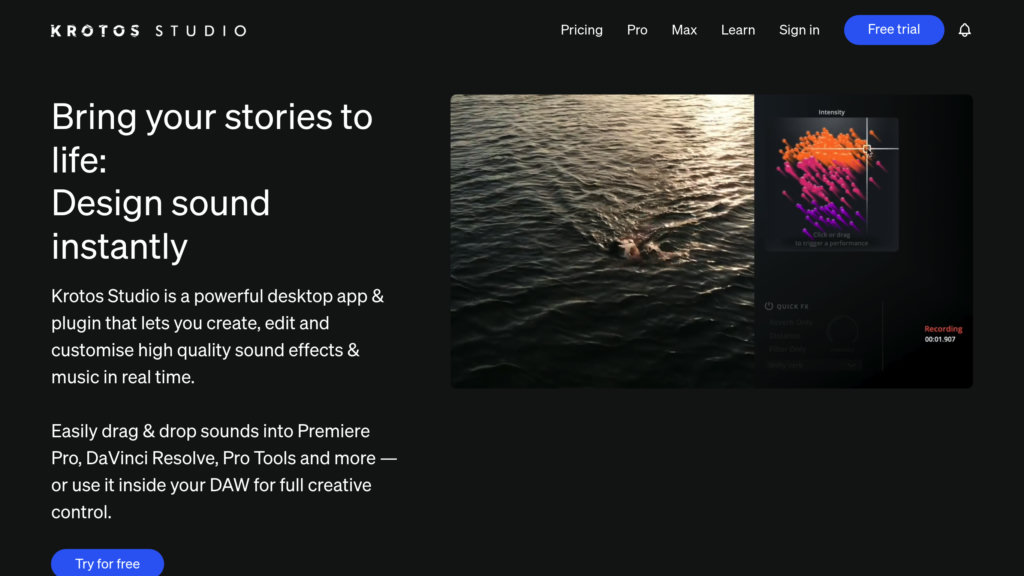Image resolution: width=1024 pixels, height=576 pixels.
Task: Click the red Recording indicator
Action: click(943, 328)
